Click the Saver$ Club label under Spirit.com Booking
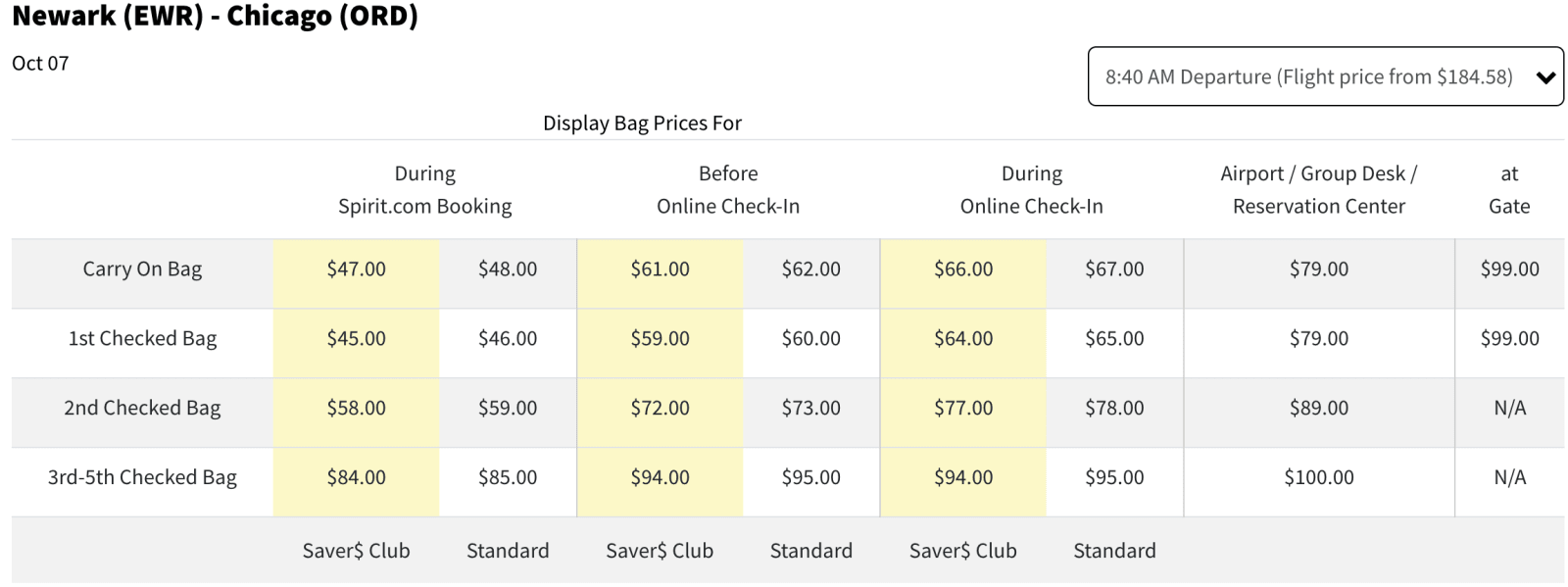 click(x=357, y=551)
